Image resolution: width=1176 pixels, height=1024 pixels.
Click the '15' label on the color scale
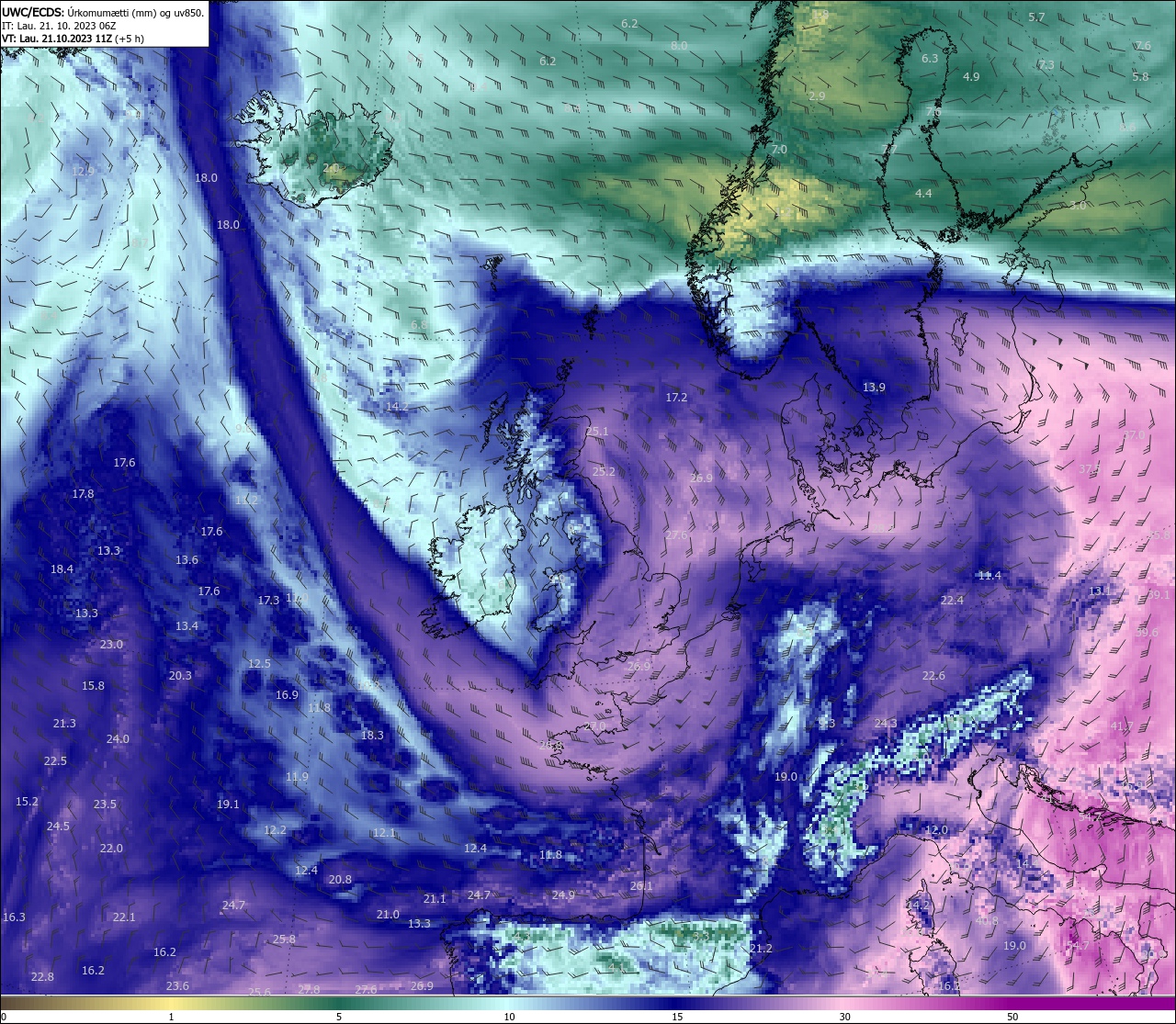(x=677, y=1017)
